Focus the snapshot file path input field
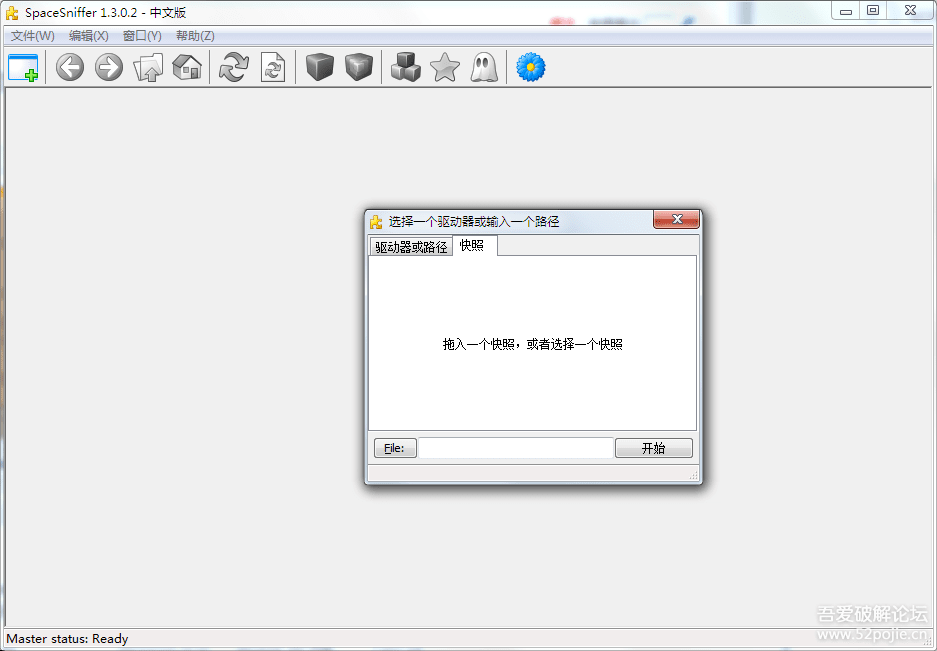The image size is (937, 651). pos(515,448)
